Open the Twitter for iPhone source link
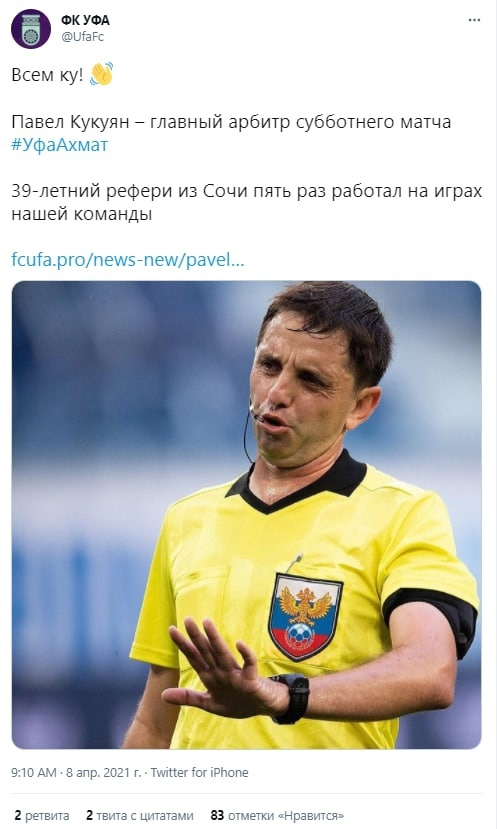 (x=199, y=772)
